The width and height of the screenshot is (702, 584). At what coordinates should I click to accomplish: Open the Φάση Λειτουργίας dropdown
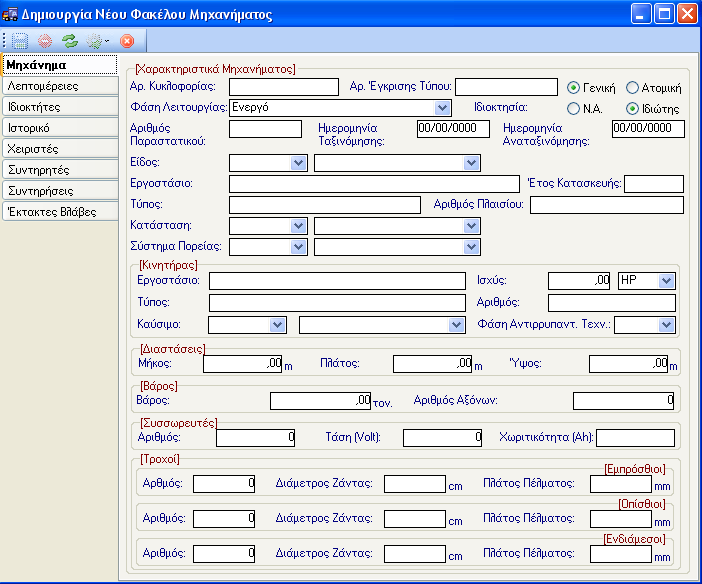[442, 107]
